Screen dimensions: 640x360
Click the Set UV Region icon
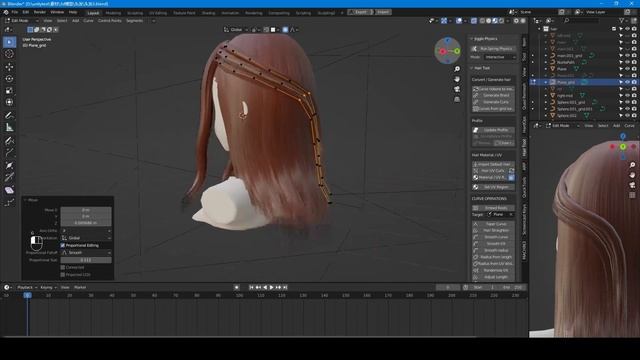[476, 187]
